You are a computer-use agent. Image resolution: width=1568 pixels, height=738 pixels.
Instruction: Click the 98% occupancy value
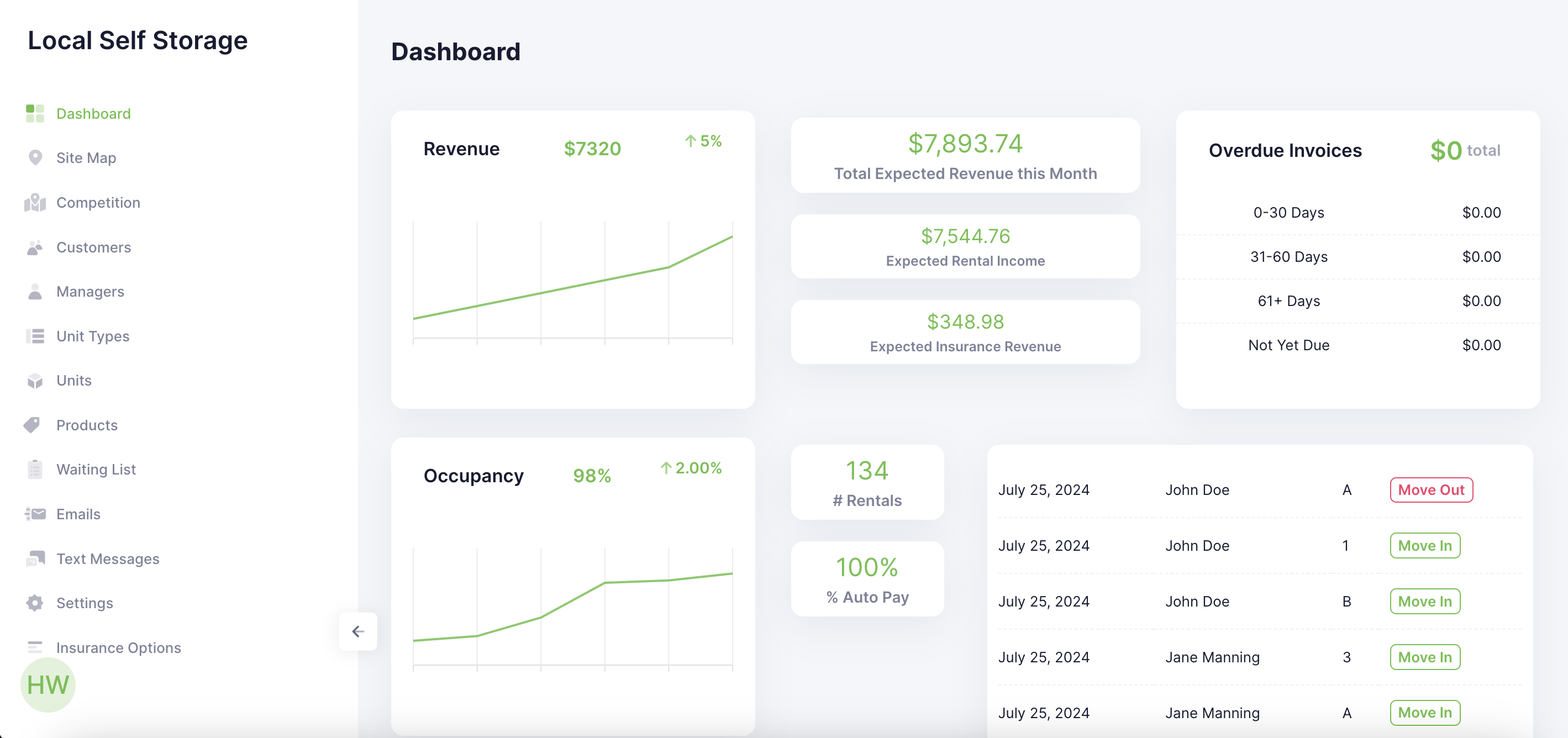[592, 476]
